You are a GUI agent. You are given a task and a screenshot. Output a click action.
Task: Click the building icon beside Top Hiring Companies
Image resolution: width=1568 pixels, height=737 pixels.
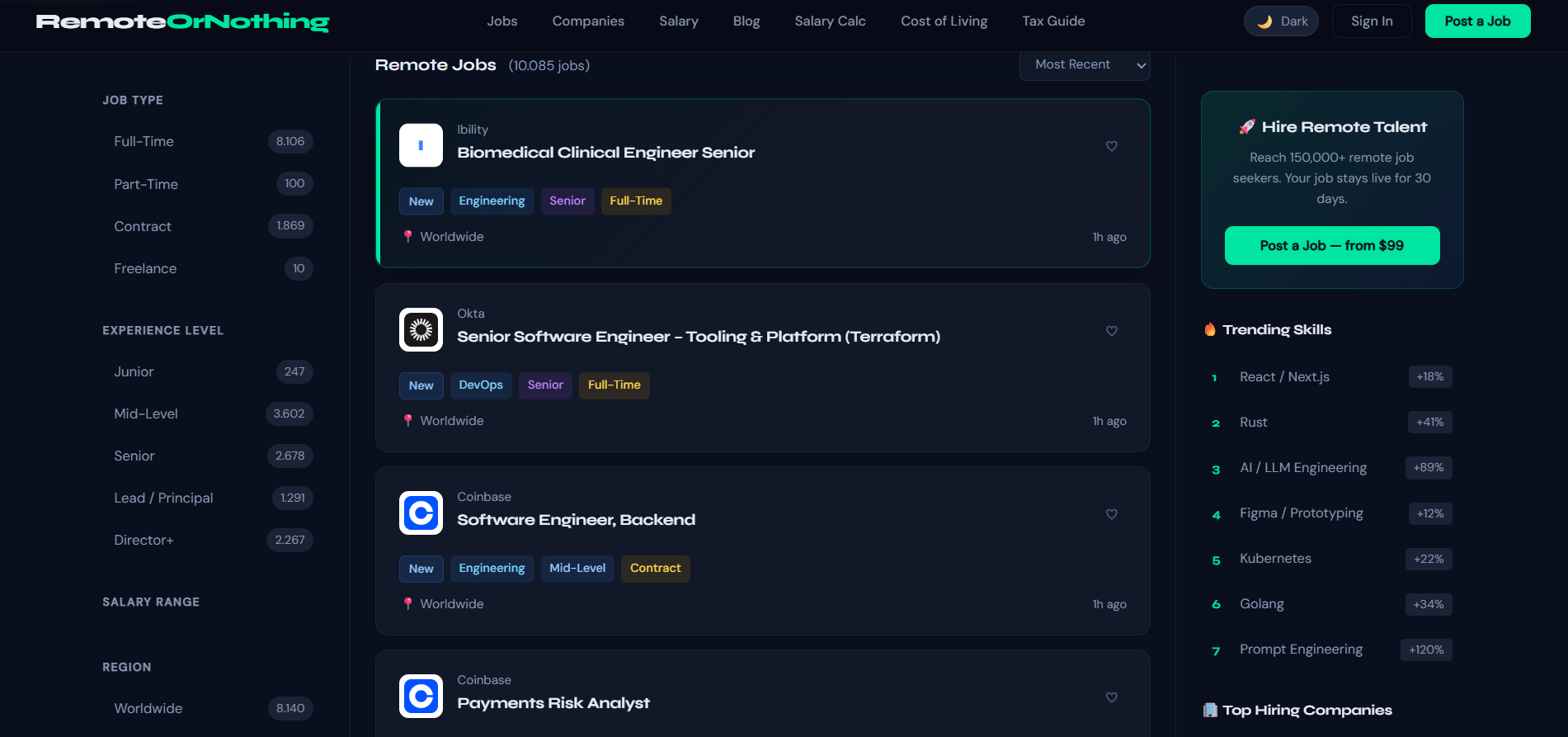tap(1210, 710)
